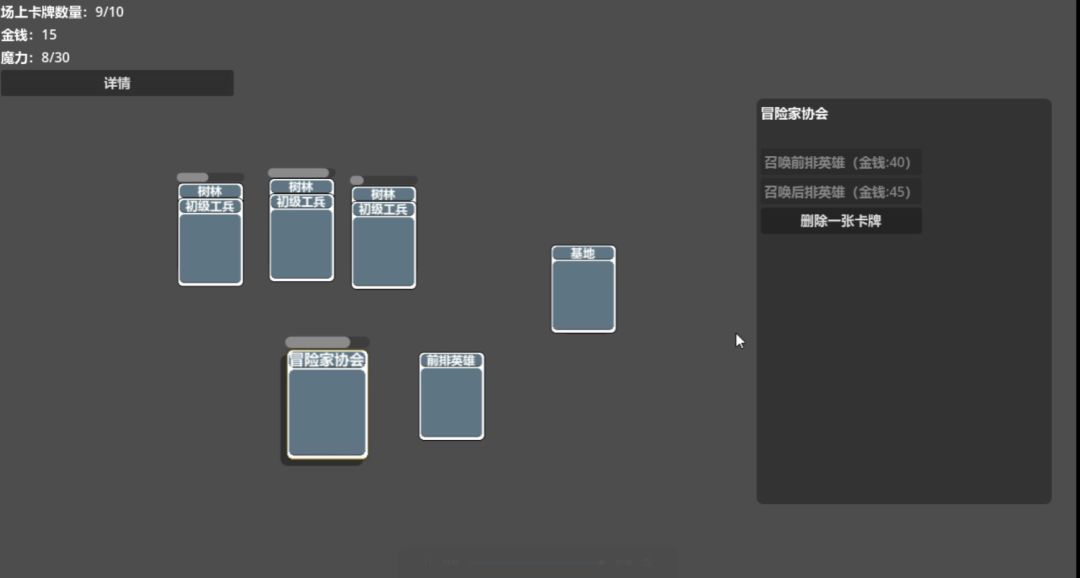Click progress bar above leftmost 树林 stack
Image resolution: width=1080 pixels, height=578 pixels.
point(210,177)
